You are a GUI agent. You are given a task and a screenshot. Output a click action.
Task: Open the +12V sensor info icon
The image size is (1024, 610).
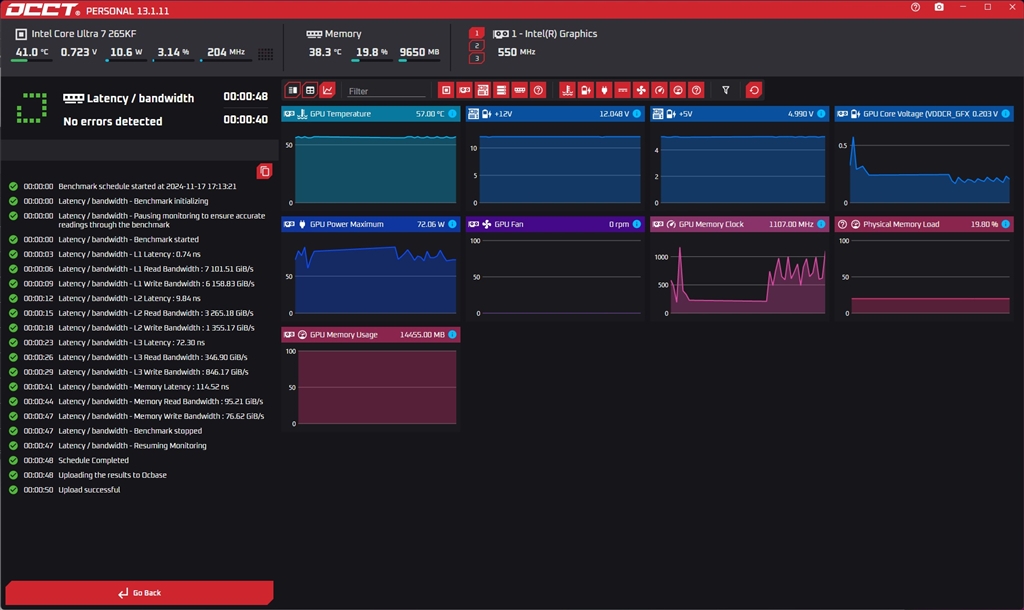tap(637, 114)
